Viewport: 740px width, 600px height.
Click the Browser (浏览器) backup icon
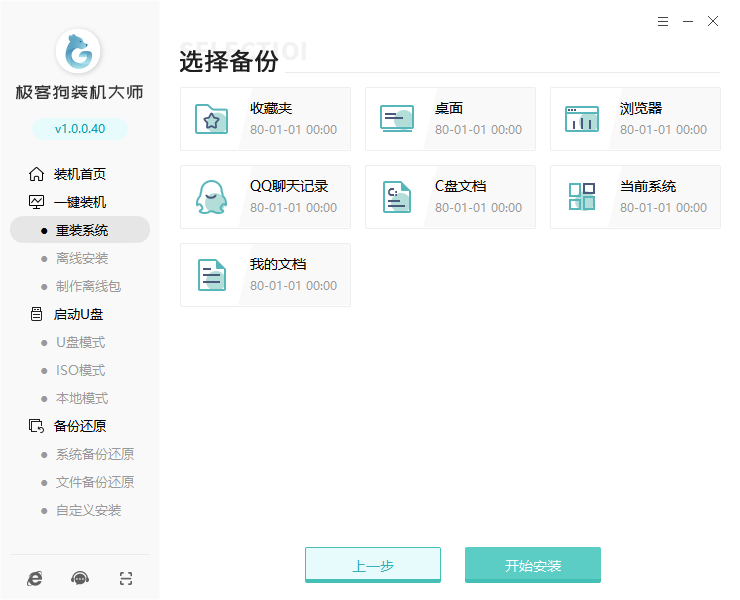click(x=581, y=119)
